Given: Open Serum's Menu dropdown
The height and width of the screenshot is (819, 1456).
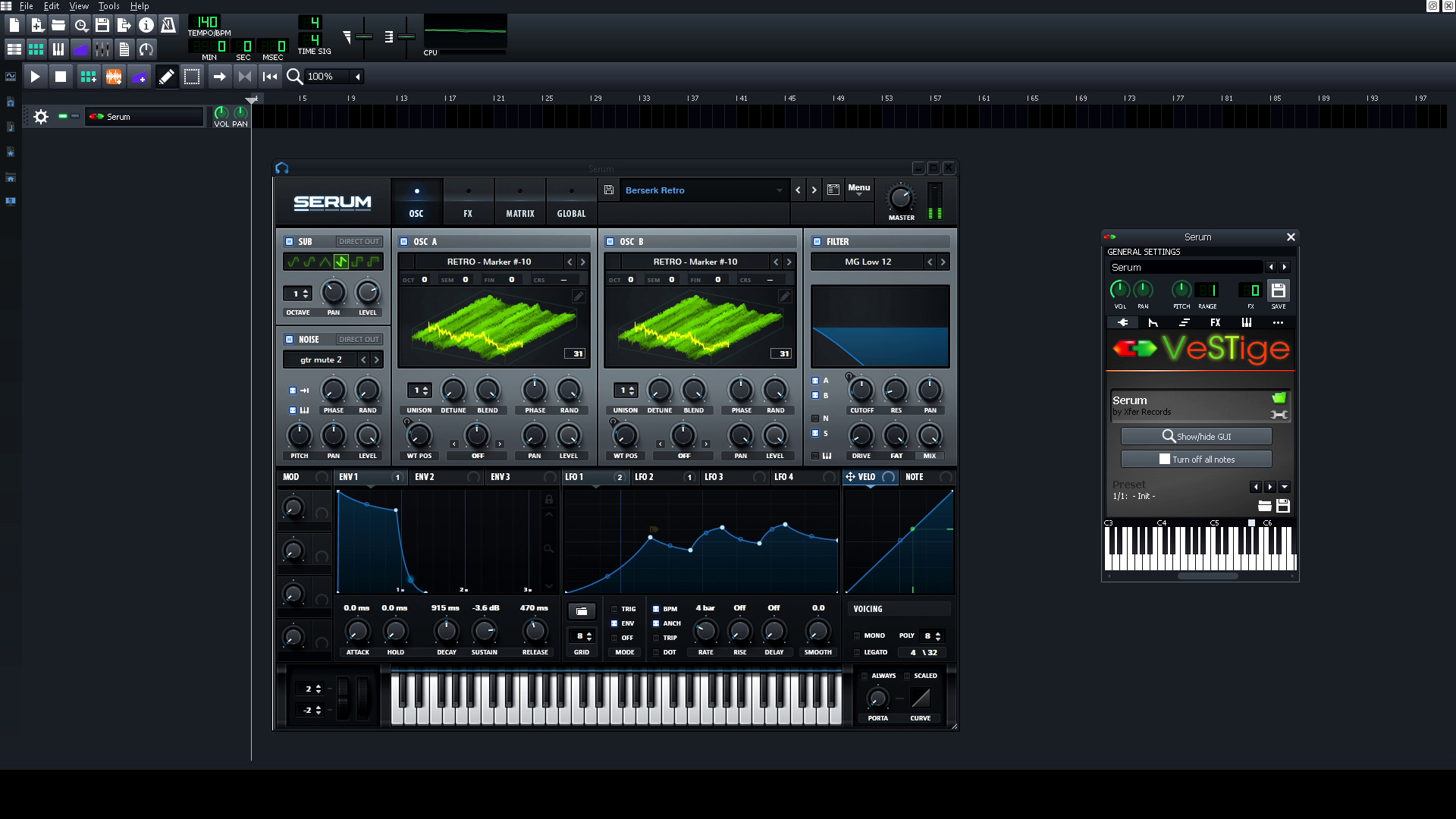Looking at the screenshot, I should (x=859, y=190).
